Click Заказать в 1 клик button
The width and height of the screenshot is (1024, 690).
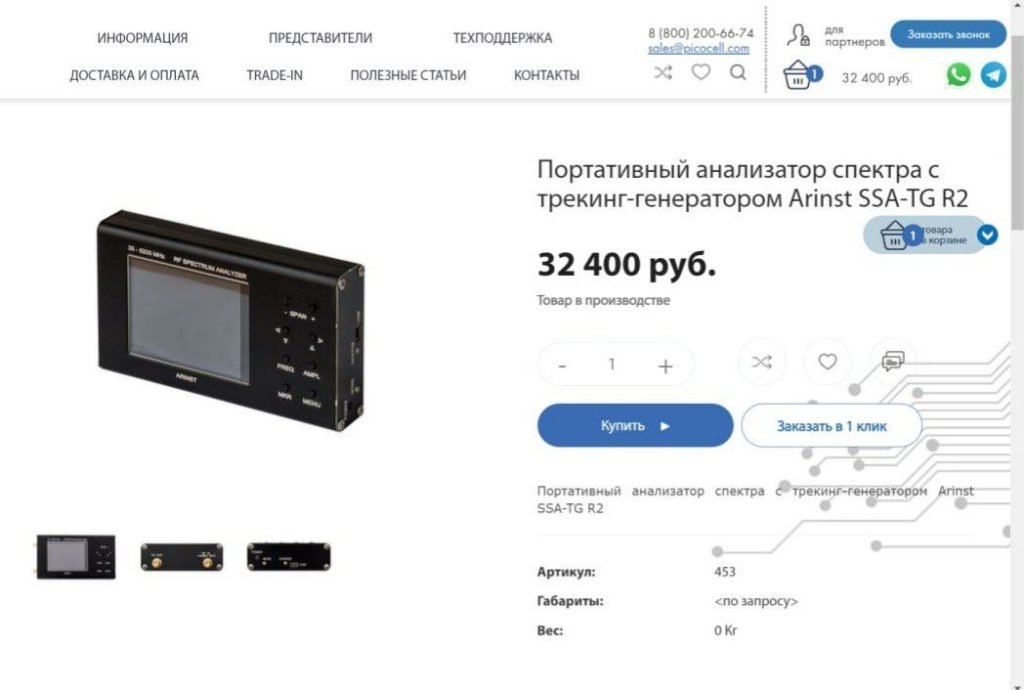[831, 426]
